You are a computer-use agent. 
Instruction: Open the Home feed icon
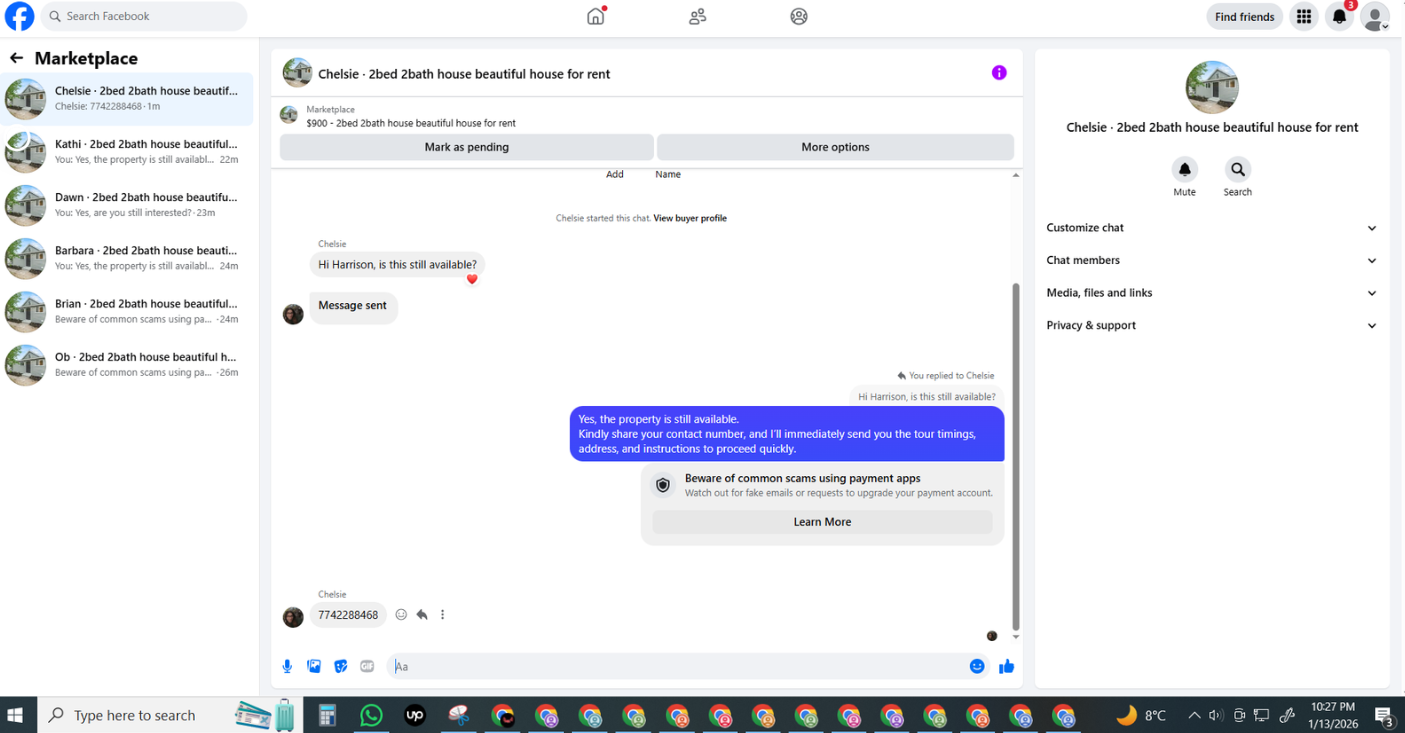[x=596, y=16]
